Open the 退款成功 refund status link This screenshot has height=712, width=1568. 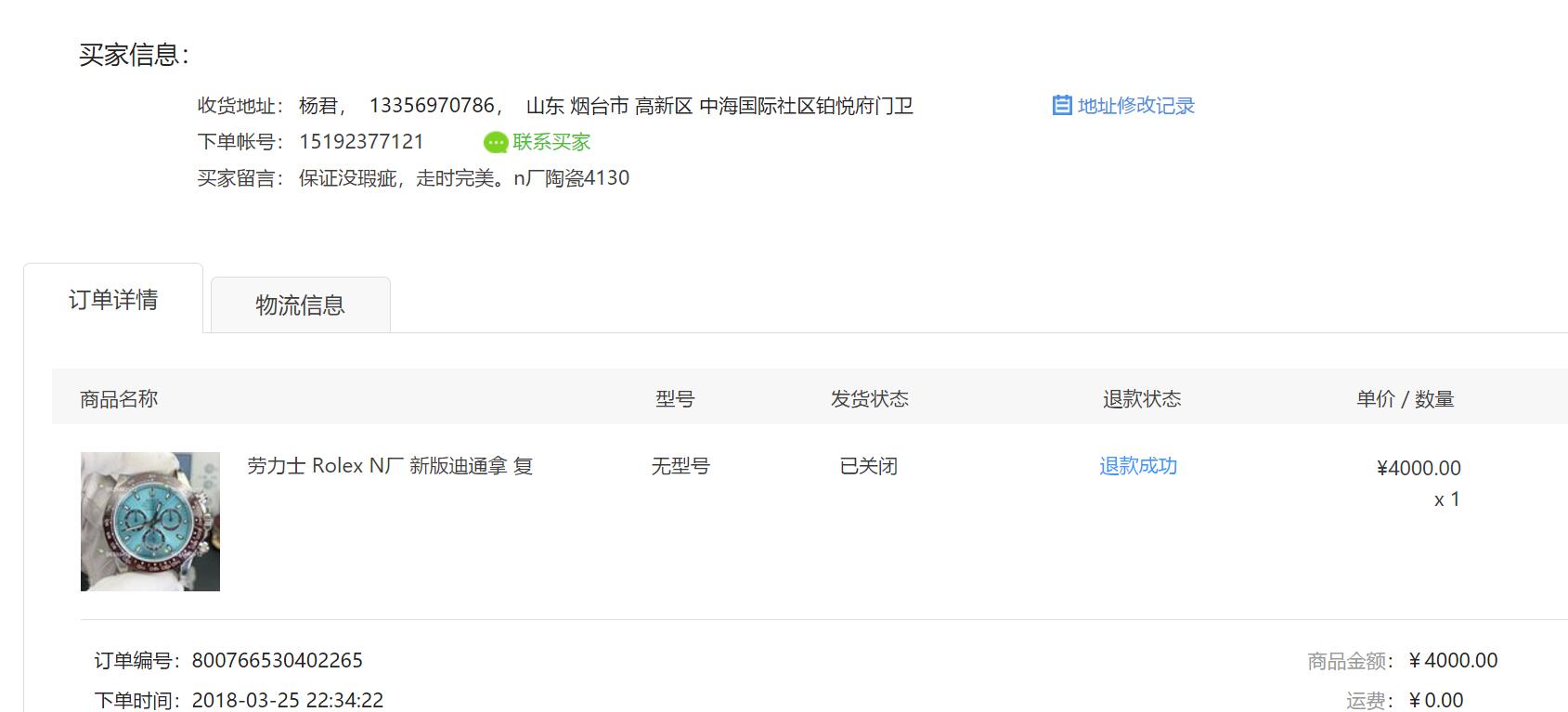[1138, 466]
